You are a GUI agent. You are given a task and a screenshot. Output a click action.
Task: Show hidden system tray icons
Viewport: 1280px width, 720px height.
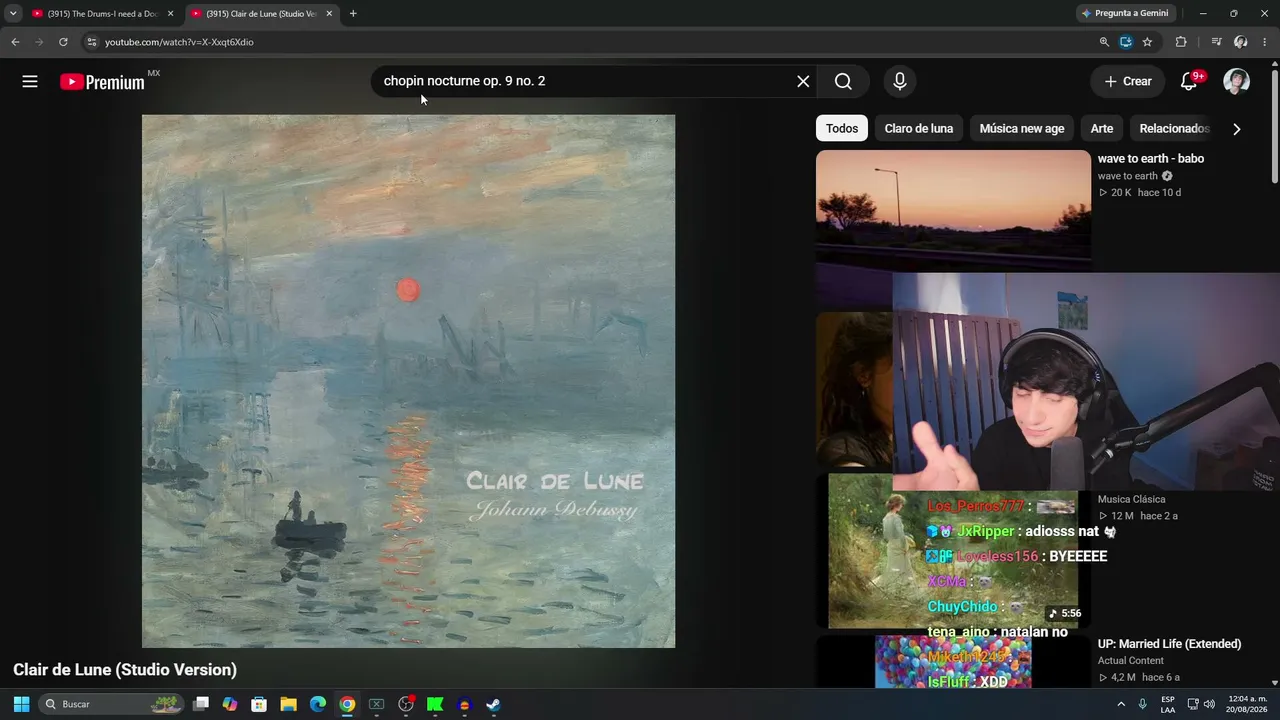pos(1121,704)
